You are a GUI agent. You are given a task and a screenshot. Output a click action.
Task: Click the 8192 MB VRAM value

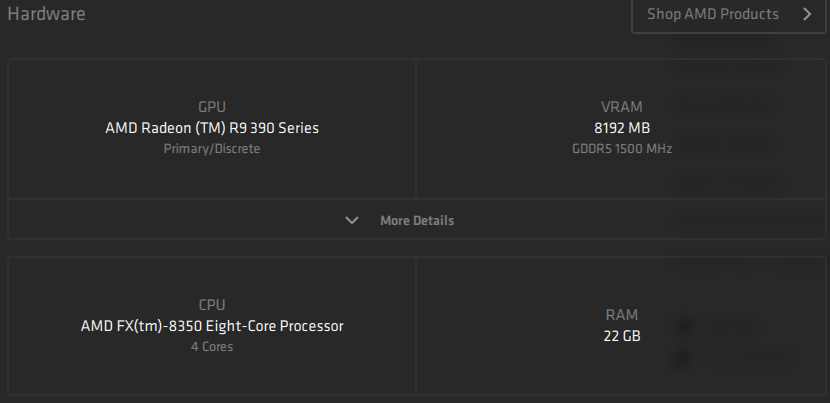622,128
